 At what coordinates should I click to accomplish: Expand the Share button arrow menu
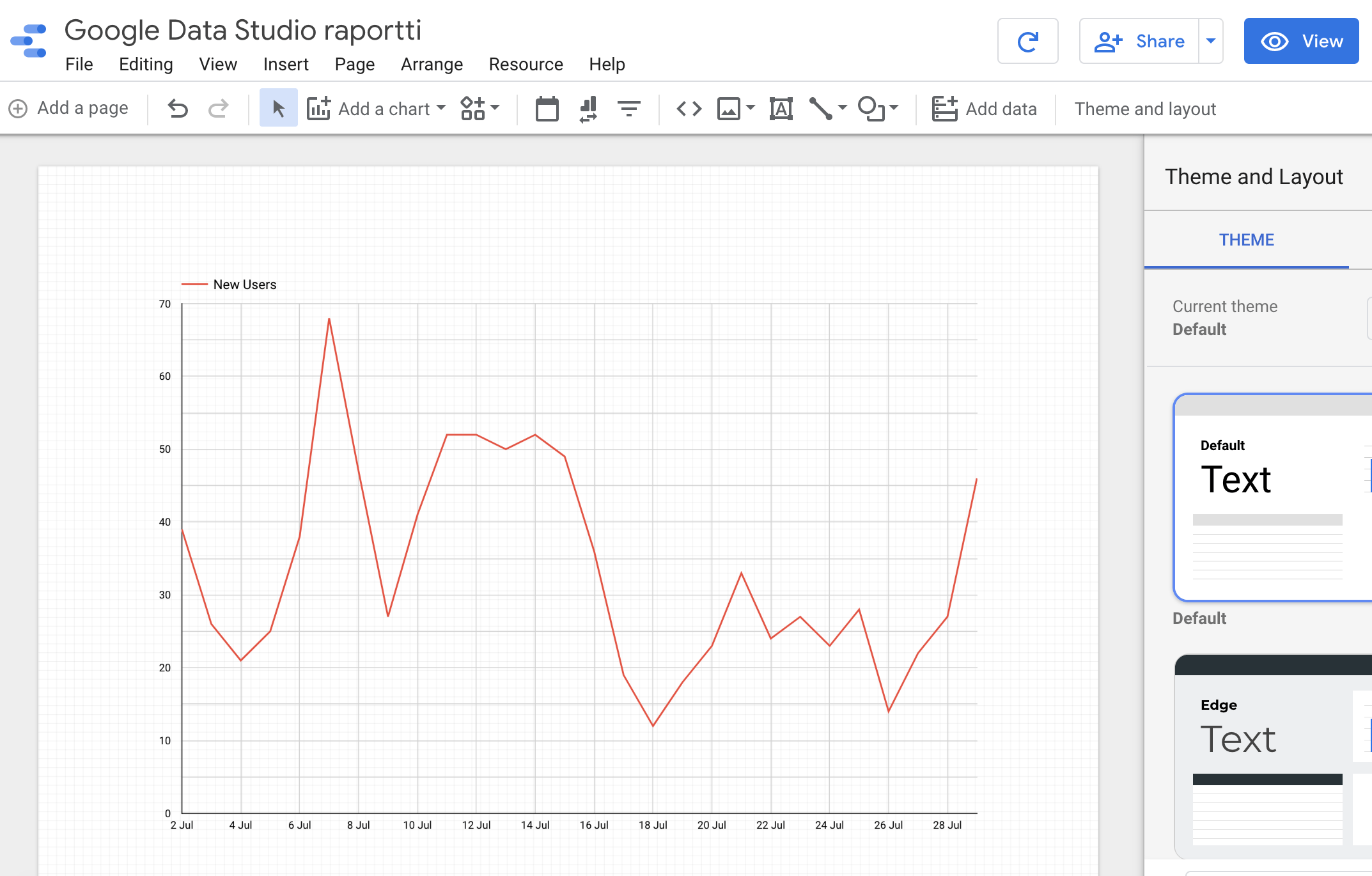tap(1212, 41)
